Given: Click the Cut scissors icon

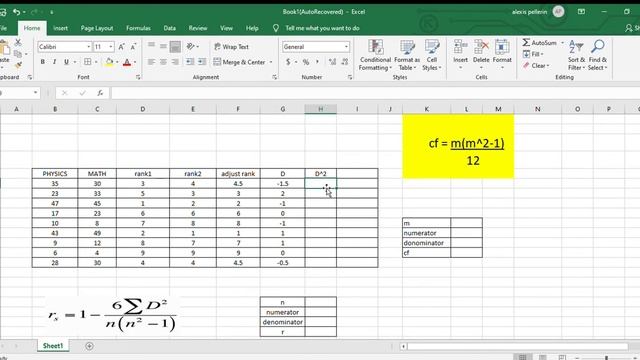Looking at the screenshot, I should pyautogui.click(x=18, y=42).
